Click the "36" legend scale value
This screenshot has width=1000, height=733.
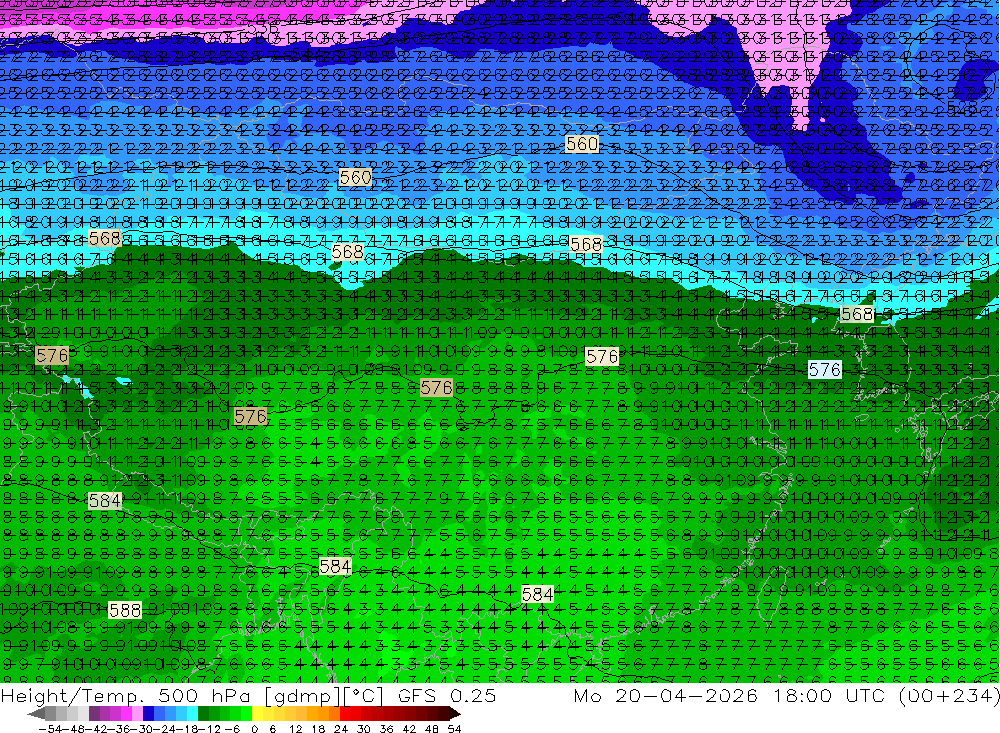point(386,729)
